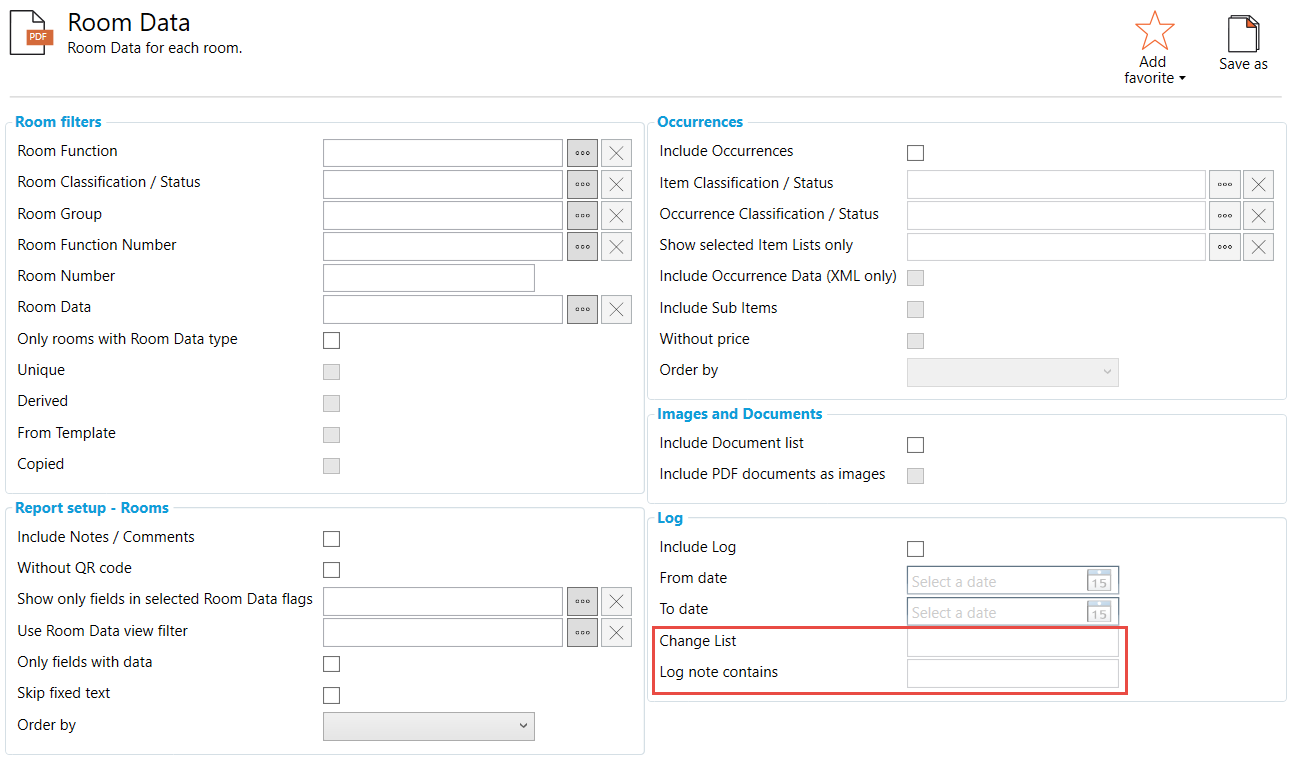Toggle Only fields with data checkbox

point(331,664)
